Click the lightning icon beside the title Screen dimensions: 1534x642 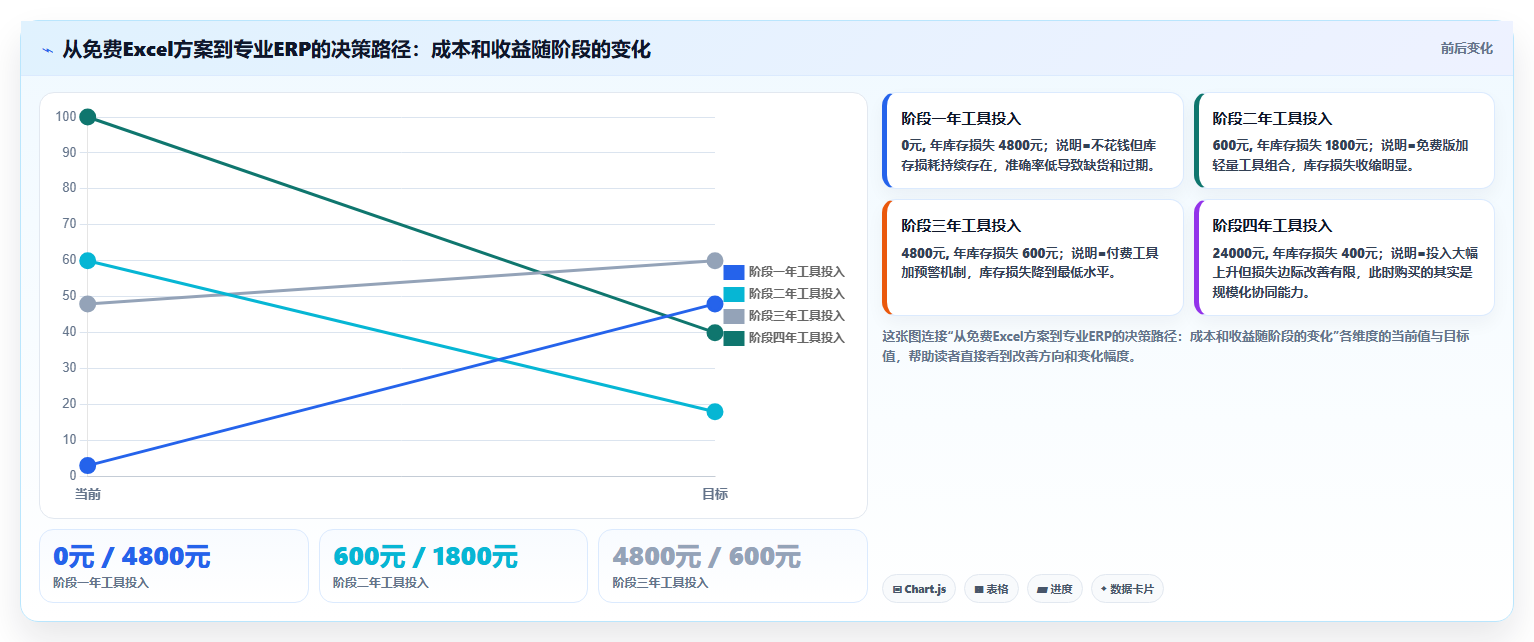point(48,50)
